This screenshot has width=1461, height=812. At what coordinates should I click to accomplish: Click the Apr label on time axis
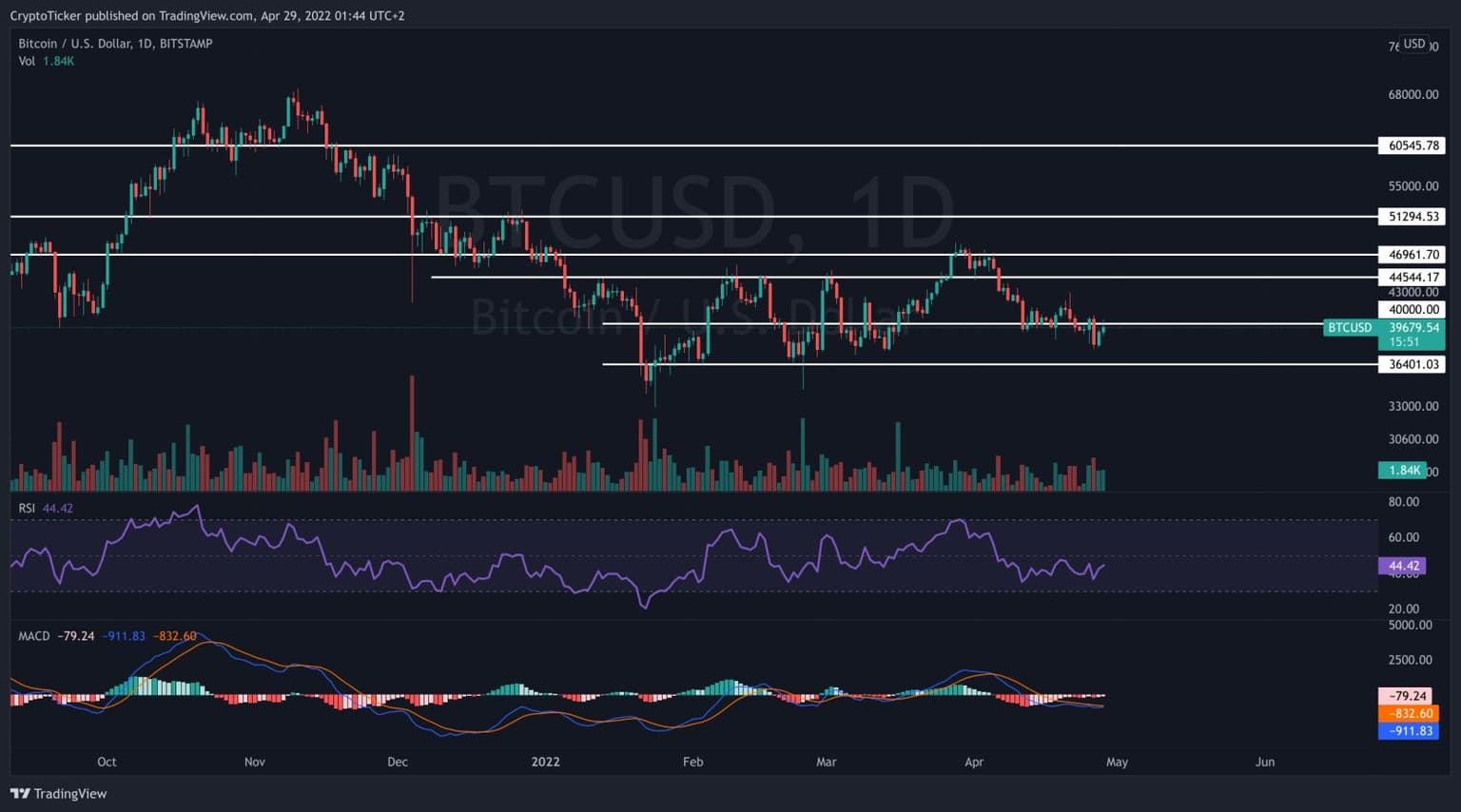tap(973, 762)
